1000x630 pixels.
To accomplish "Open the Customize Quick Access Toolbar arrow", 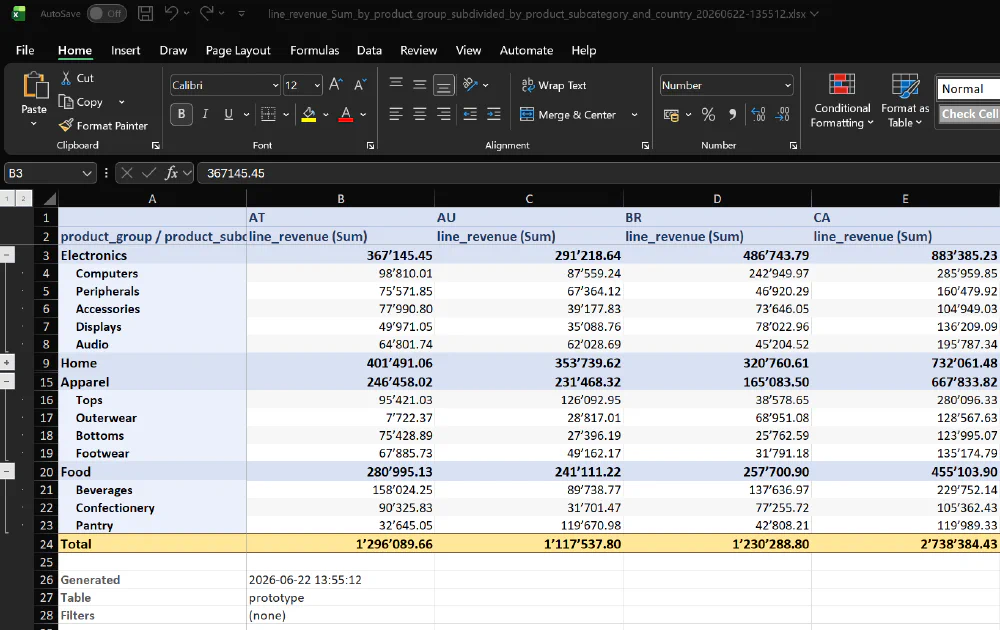I will (x=241, y=13).
